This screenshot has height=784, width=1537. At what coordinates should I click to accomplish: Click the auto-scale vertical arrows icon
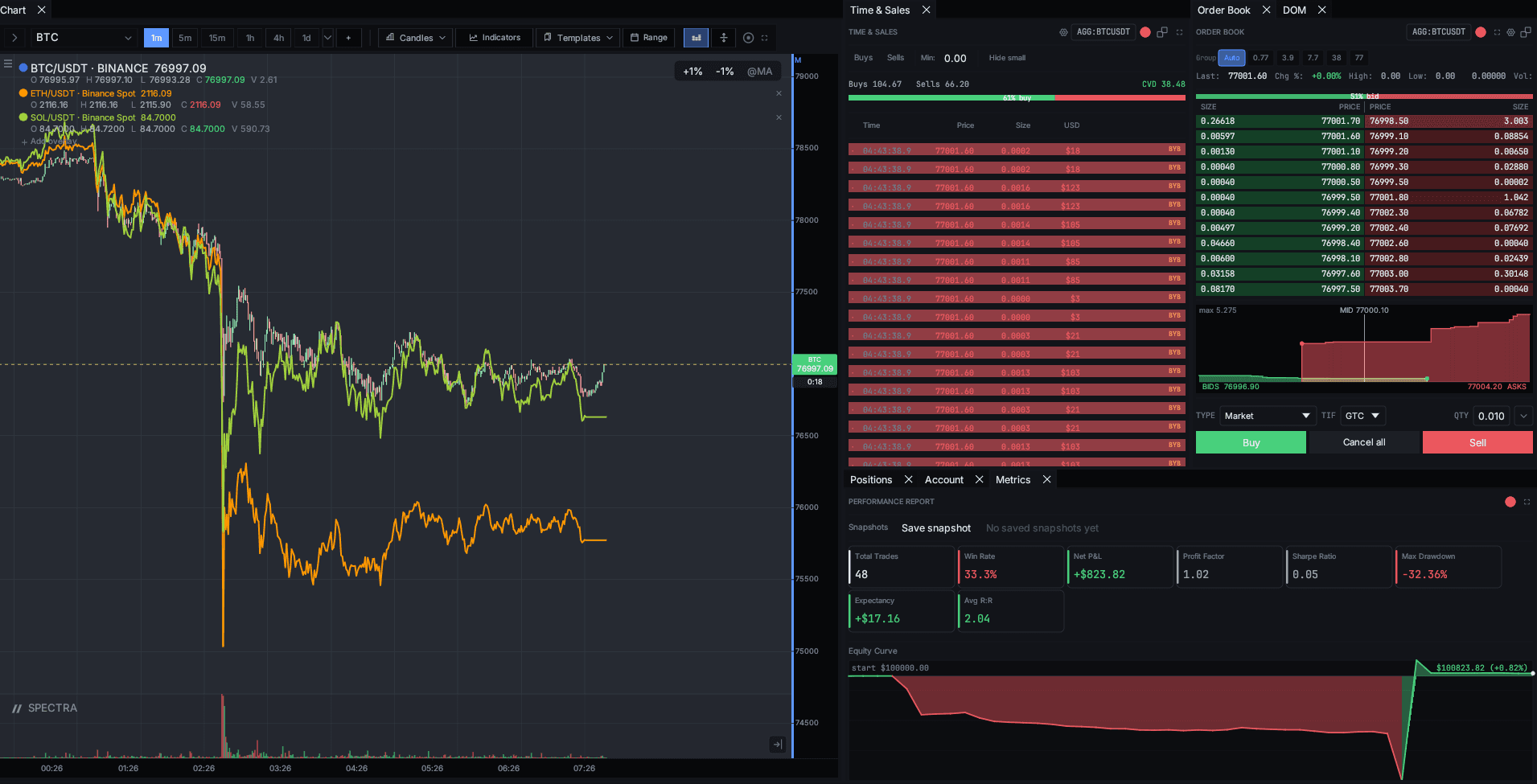(x=724, y=38)
